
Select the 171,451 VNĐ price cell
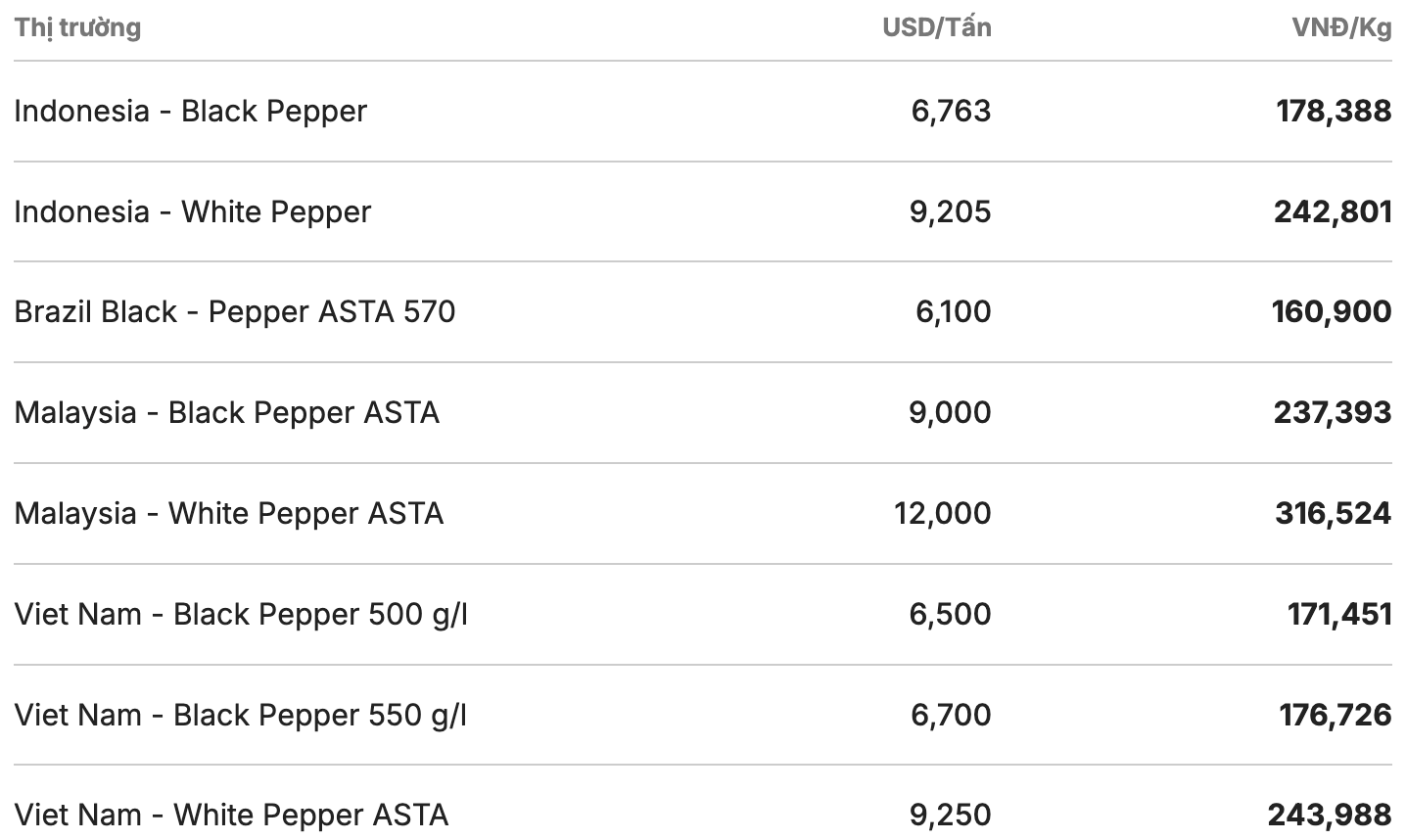pyautogui.click(x=1339, y=614)
